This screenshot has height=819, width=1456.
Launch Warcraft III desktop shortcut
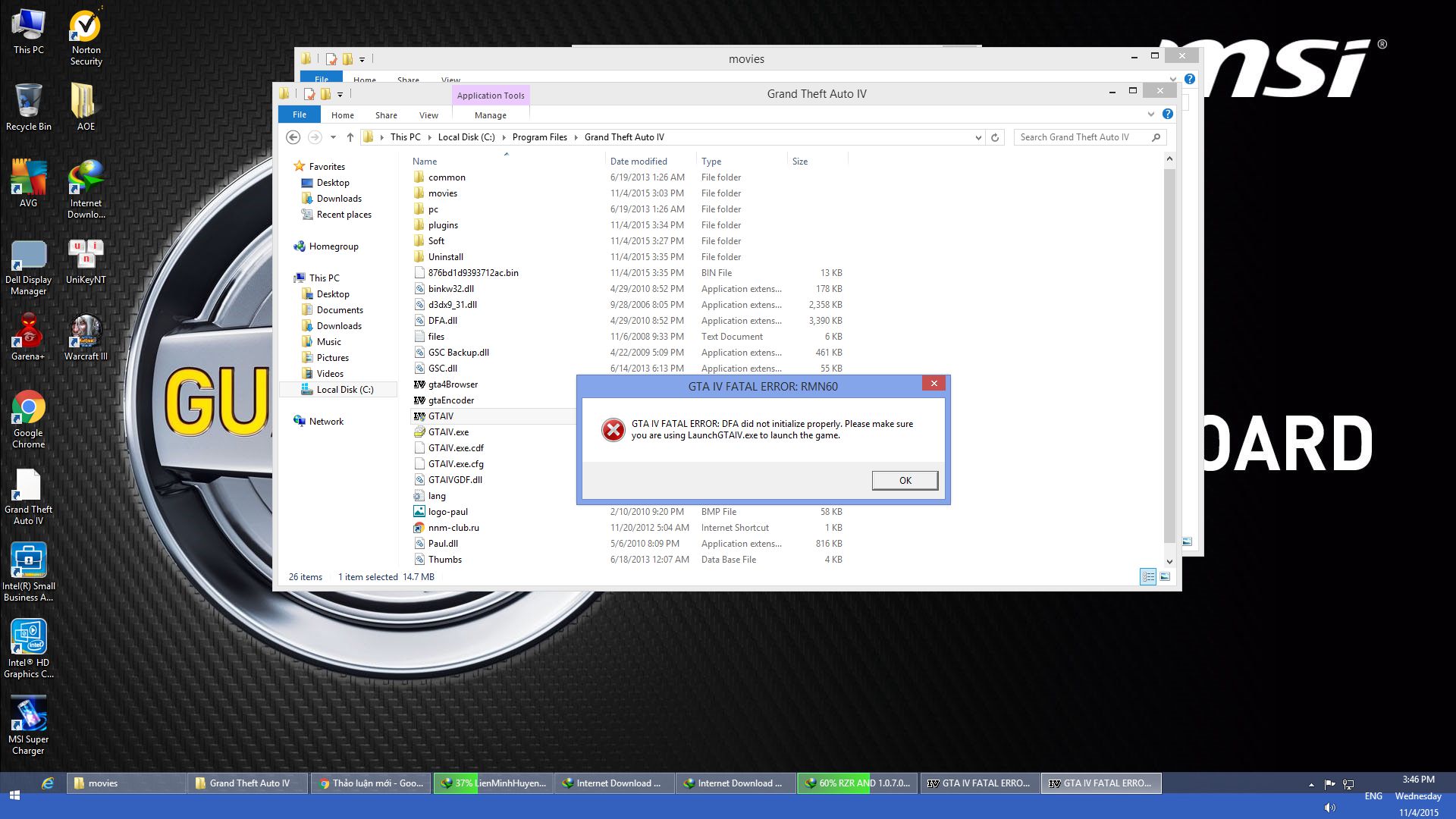pos(86,337)
